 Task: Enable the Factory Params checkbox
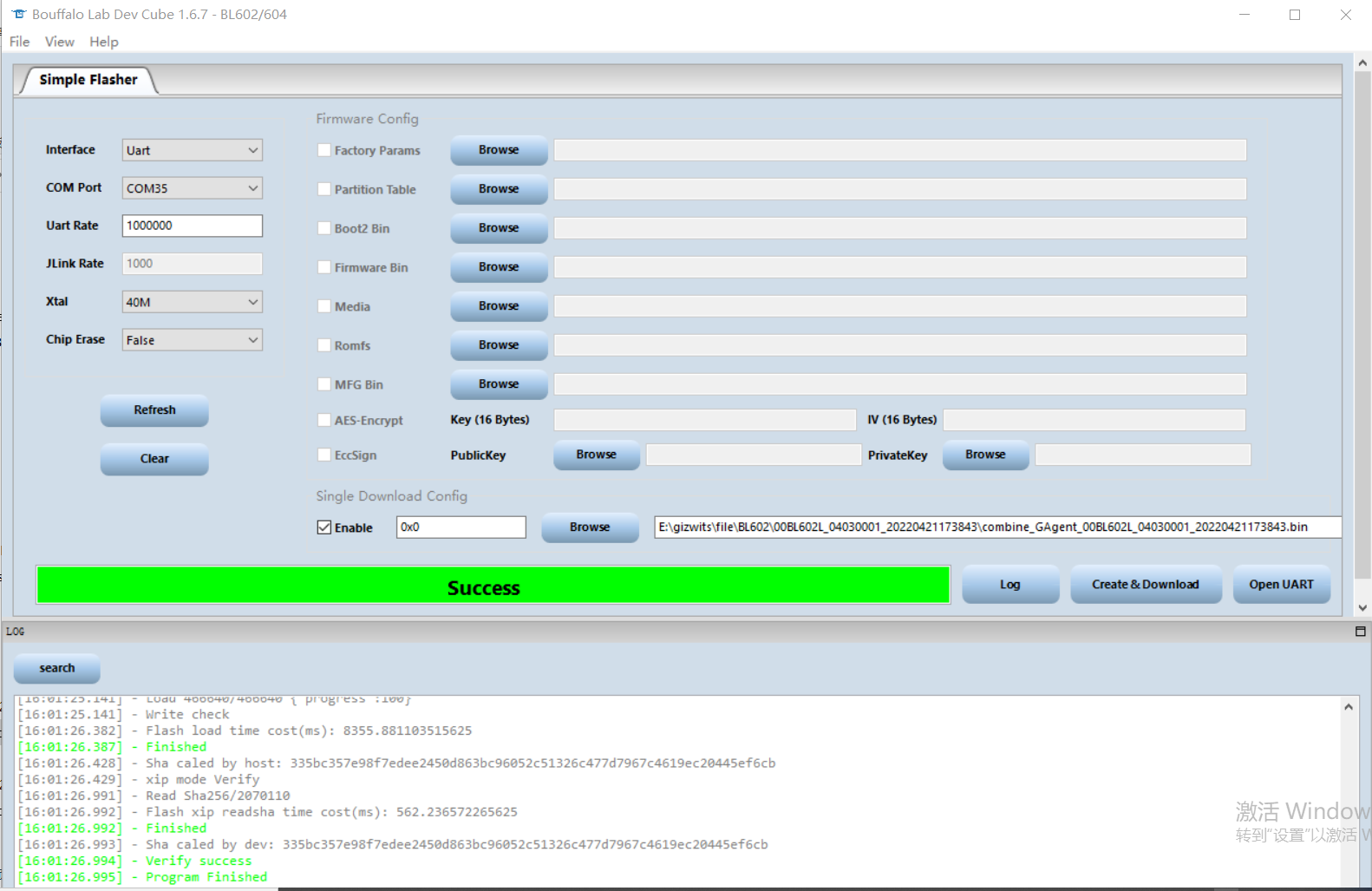click(324, 150)
